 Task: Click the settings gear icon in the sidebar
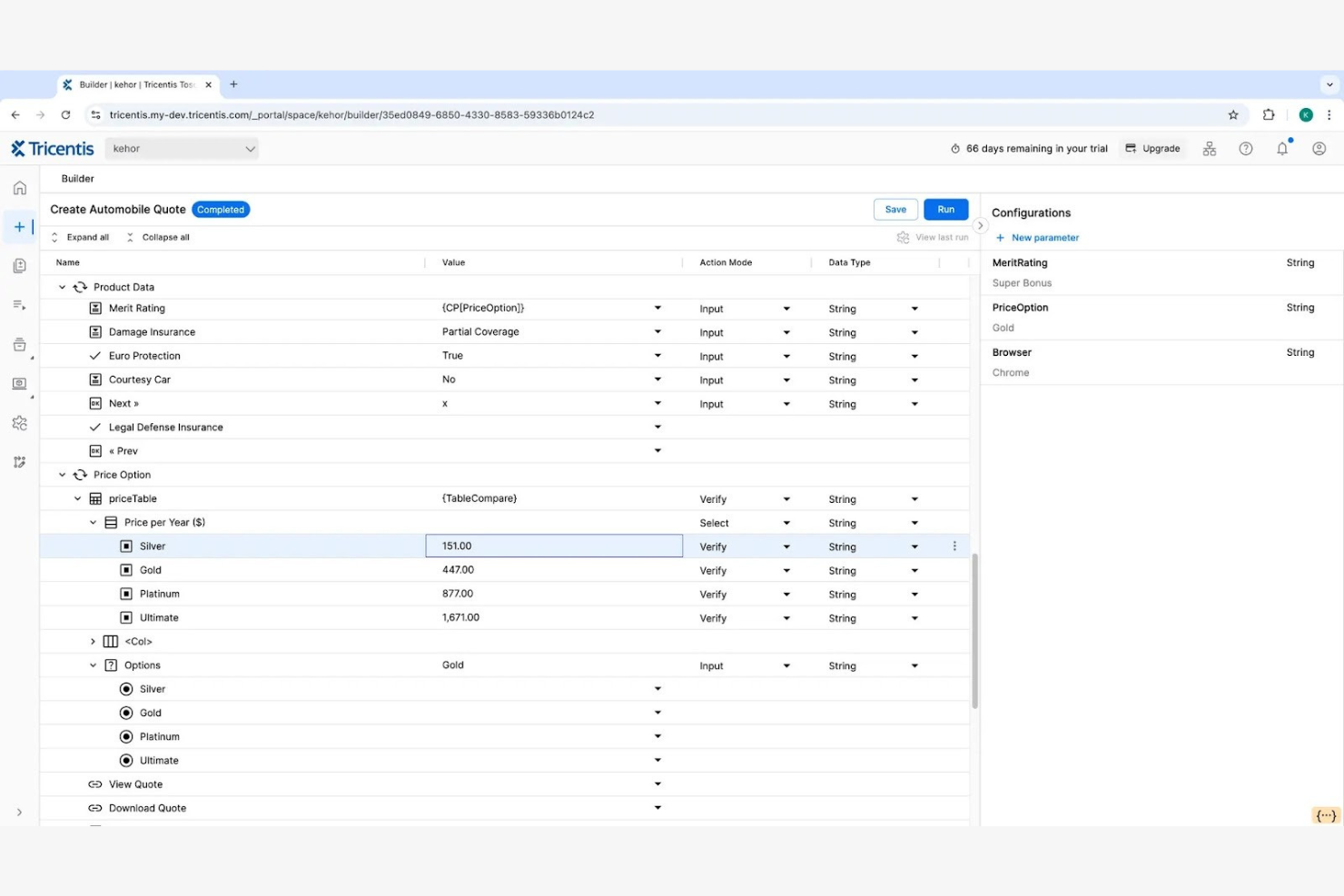20,422
